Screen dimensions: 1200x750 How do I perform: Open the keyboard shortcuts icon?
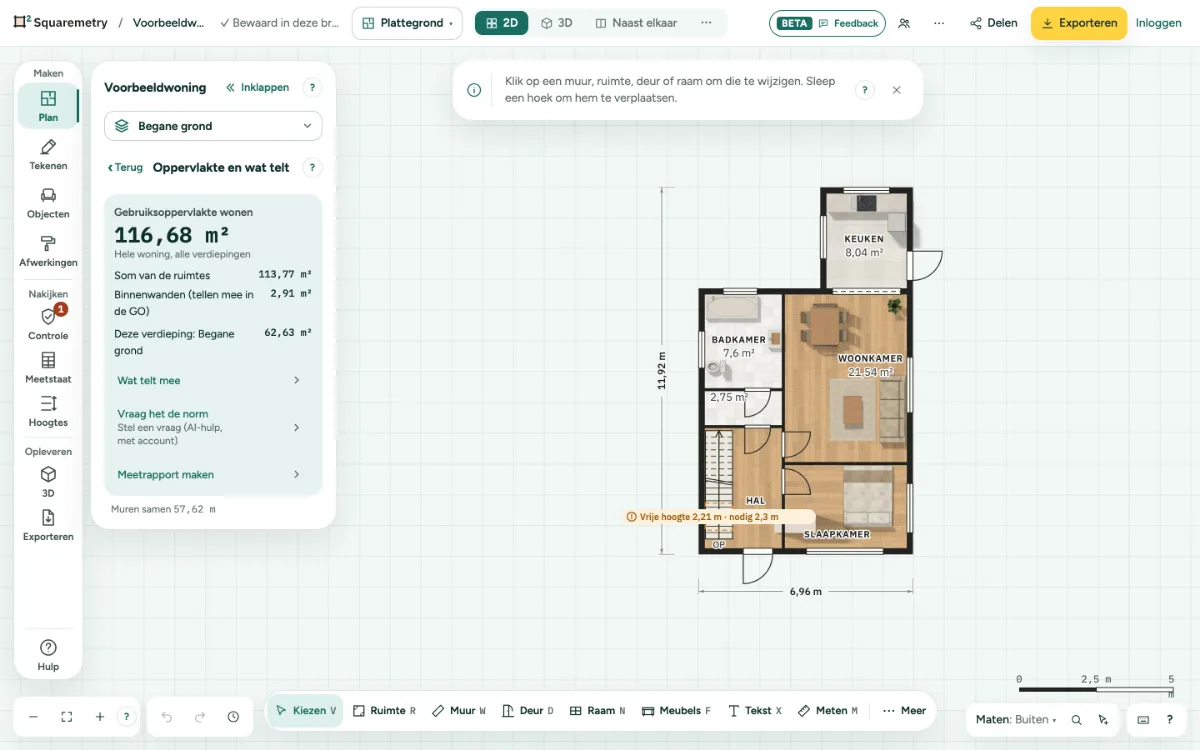pos(1143,719)
